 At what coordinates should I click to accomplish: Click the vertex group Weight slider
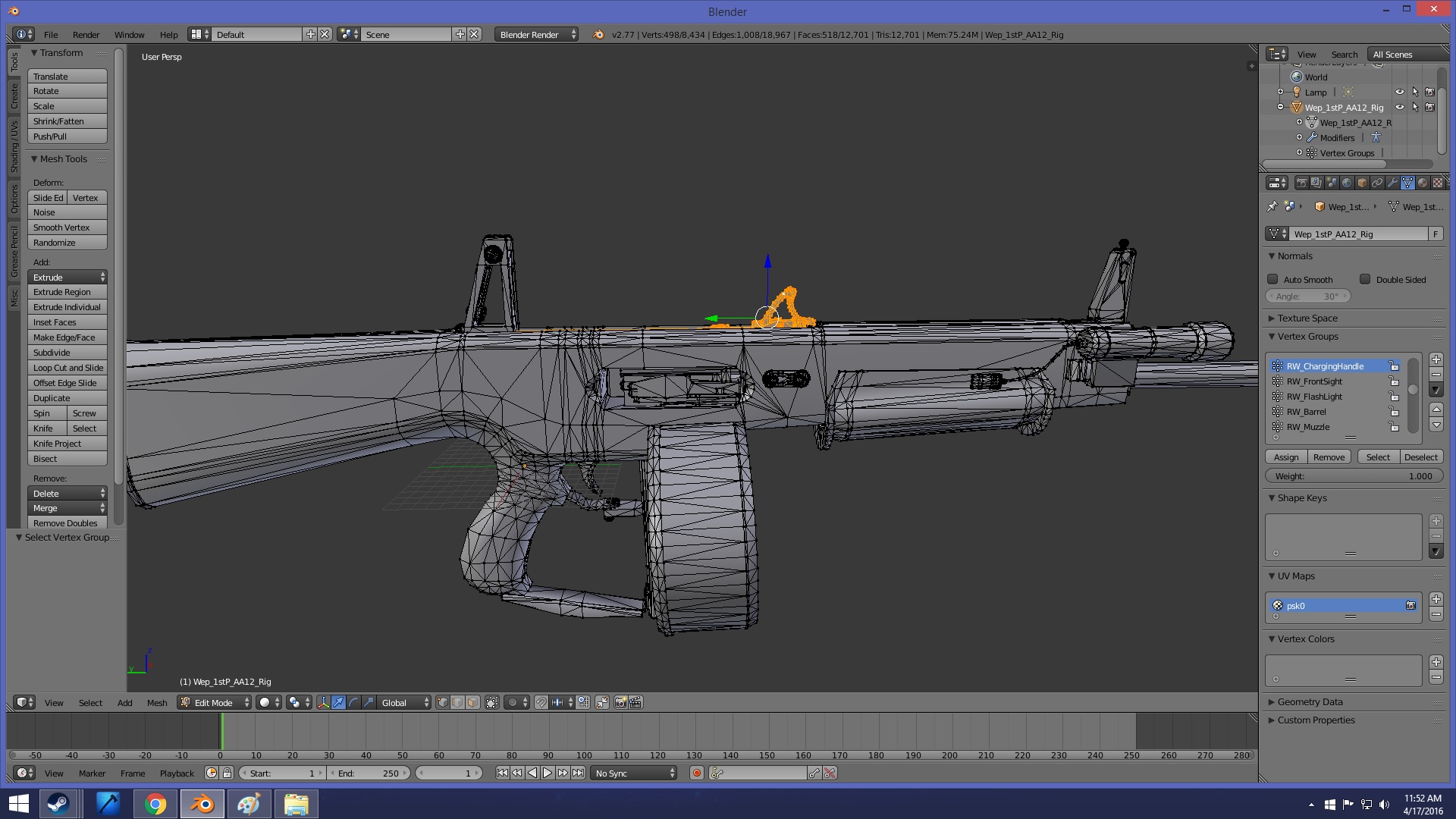pyautogui.click(x=1354, y=476)
